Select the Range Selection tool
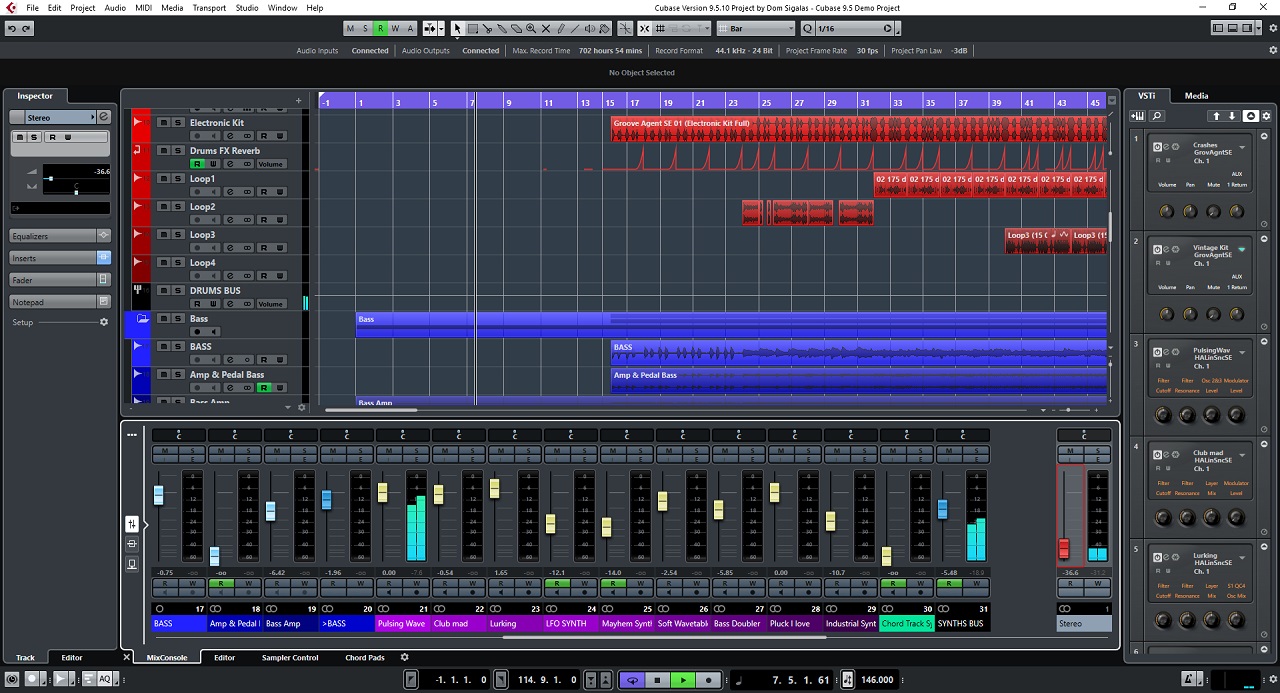1280x693 pixels. [472, 29]
